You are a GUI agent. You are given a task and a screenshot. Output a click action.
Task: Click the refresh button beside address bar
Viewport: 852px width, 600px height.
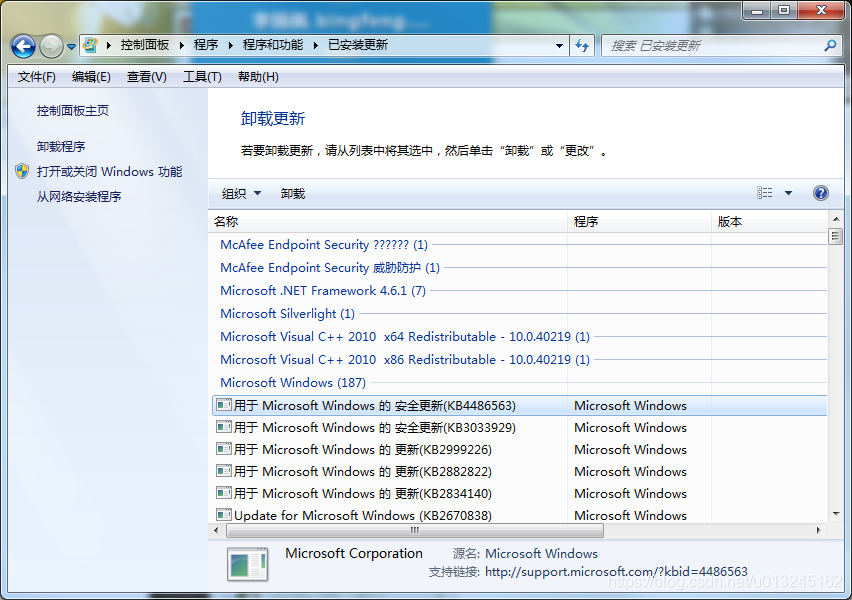[x=582, y=46]
